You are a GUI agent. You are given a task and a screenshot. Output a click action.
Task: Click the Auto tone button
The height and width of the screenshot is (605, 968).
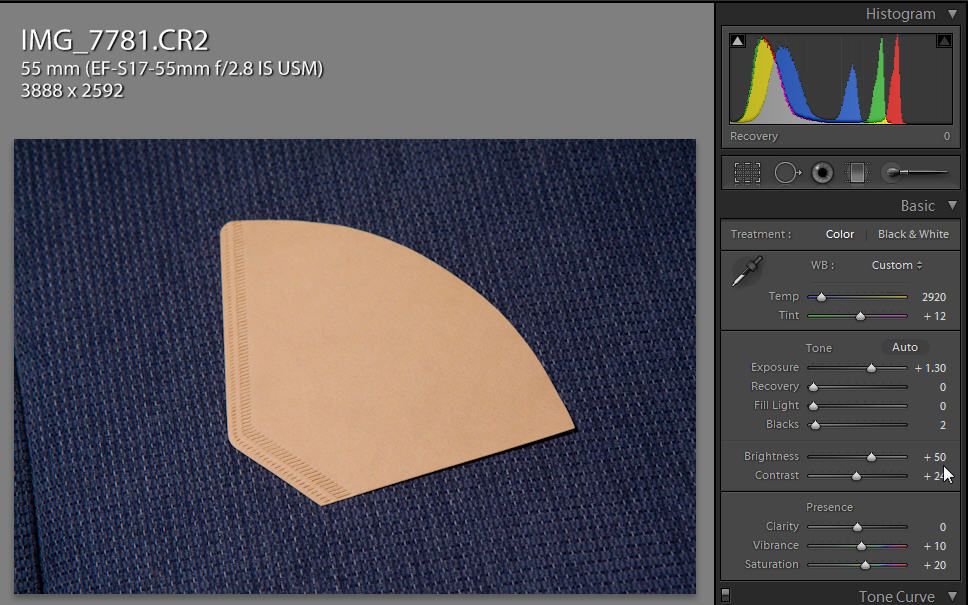pyautogui.click(x=905, y=347)
